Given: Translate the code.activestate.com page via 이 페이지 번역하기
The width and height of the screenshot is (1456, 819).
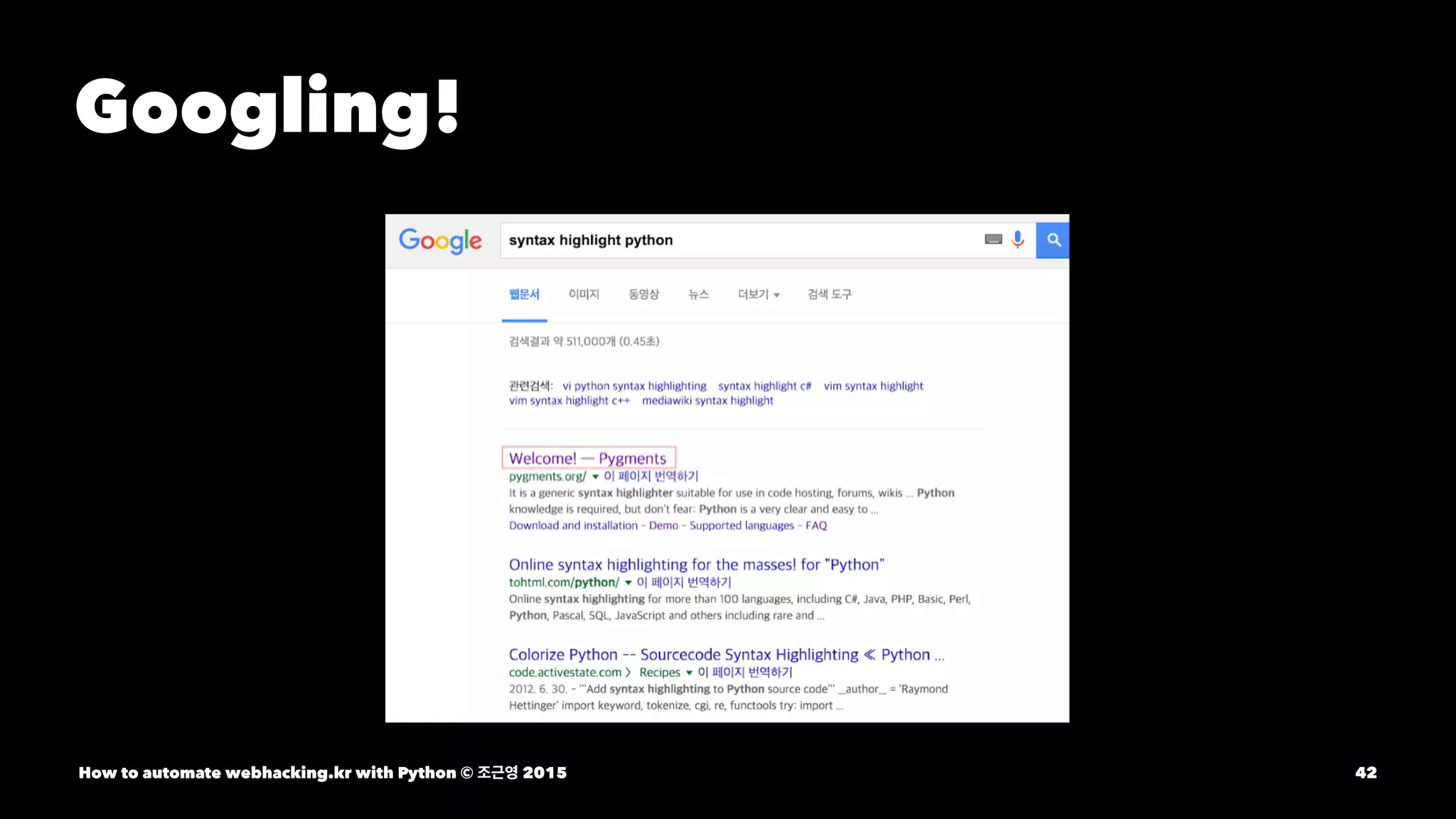Looking at the screenshot, I should point(745,673).
